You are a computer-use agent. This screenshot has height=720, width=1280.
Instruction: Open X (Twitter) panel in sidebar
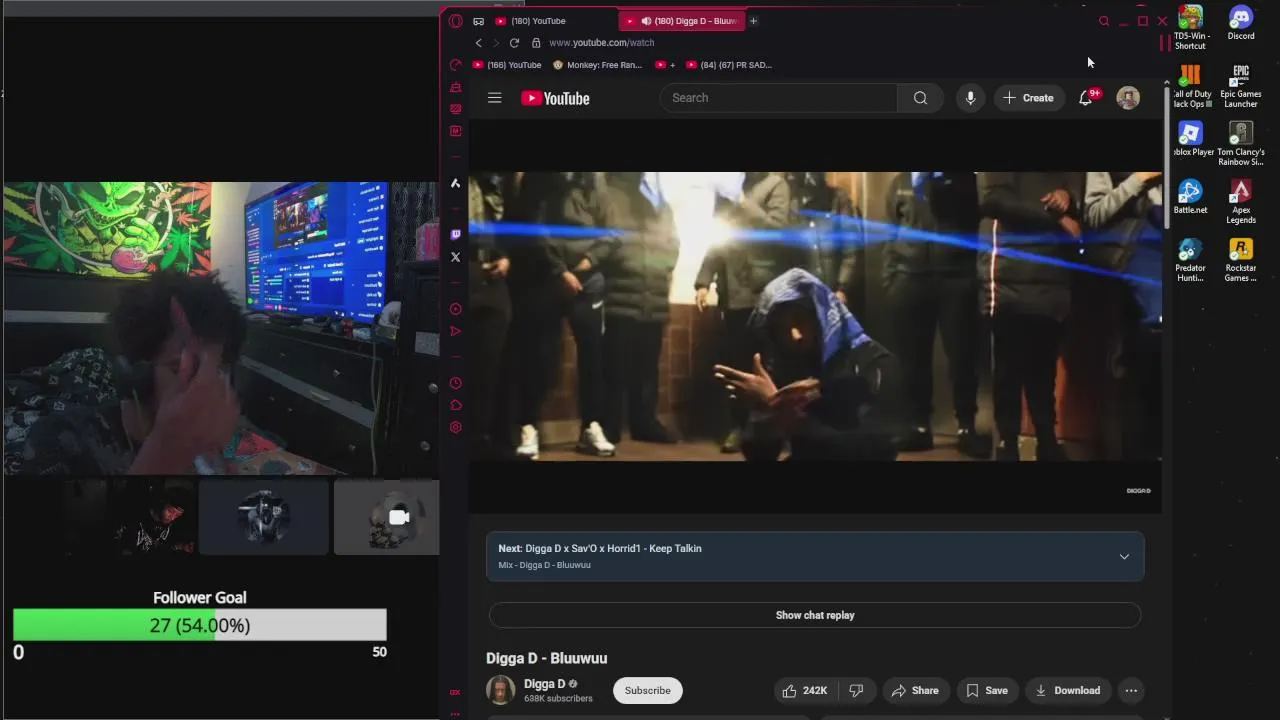click(x=456, y=257)
